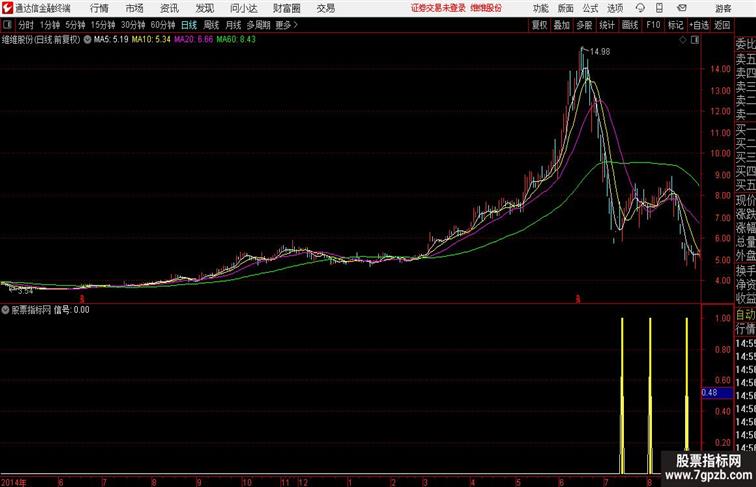Click the 14.98 high price label
Screen dimensions: 756x487
point(600,52)
